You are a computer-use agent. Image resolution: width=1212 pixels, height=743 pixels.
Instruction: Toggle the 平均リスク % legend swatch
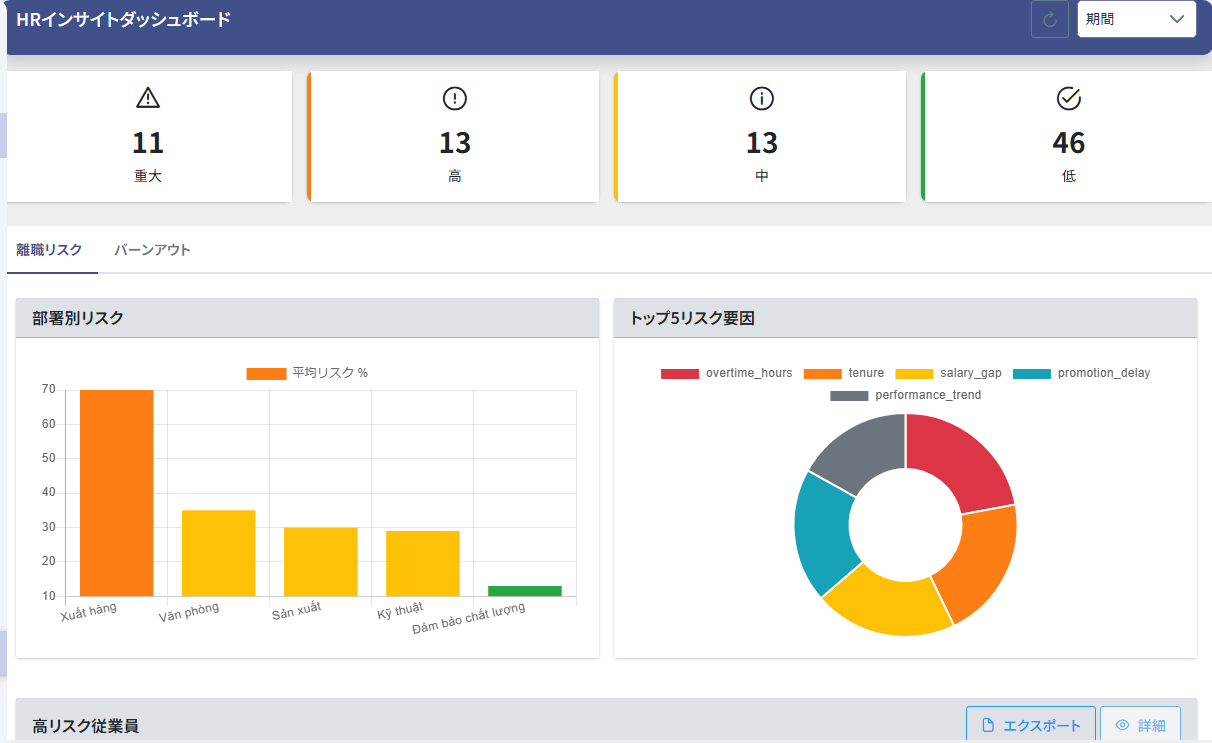pyautogui.click(x=266, y=373)
